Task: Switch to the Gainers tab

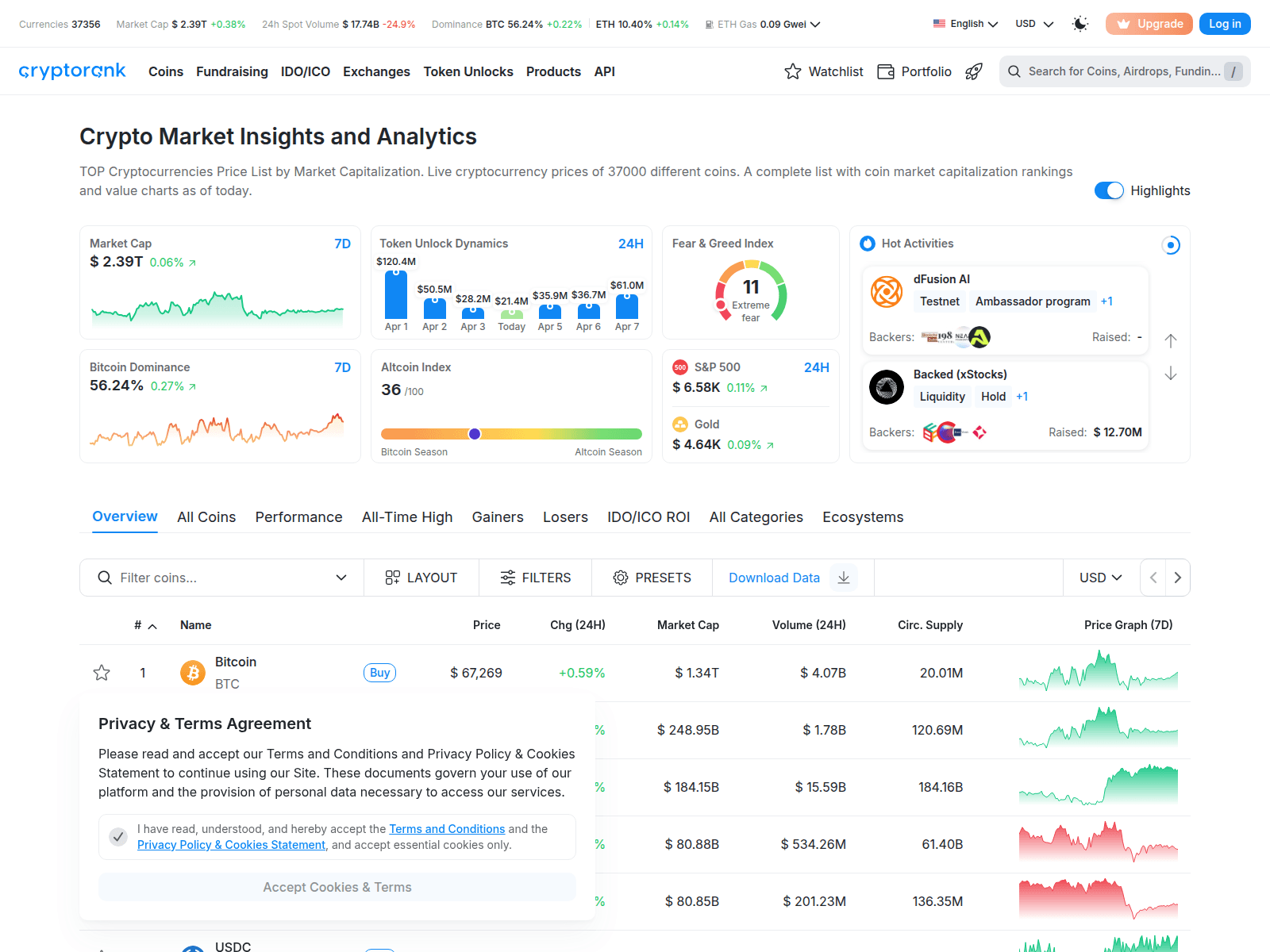Action: [498, 517]
